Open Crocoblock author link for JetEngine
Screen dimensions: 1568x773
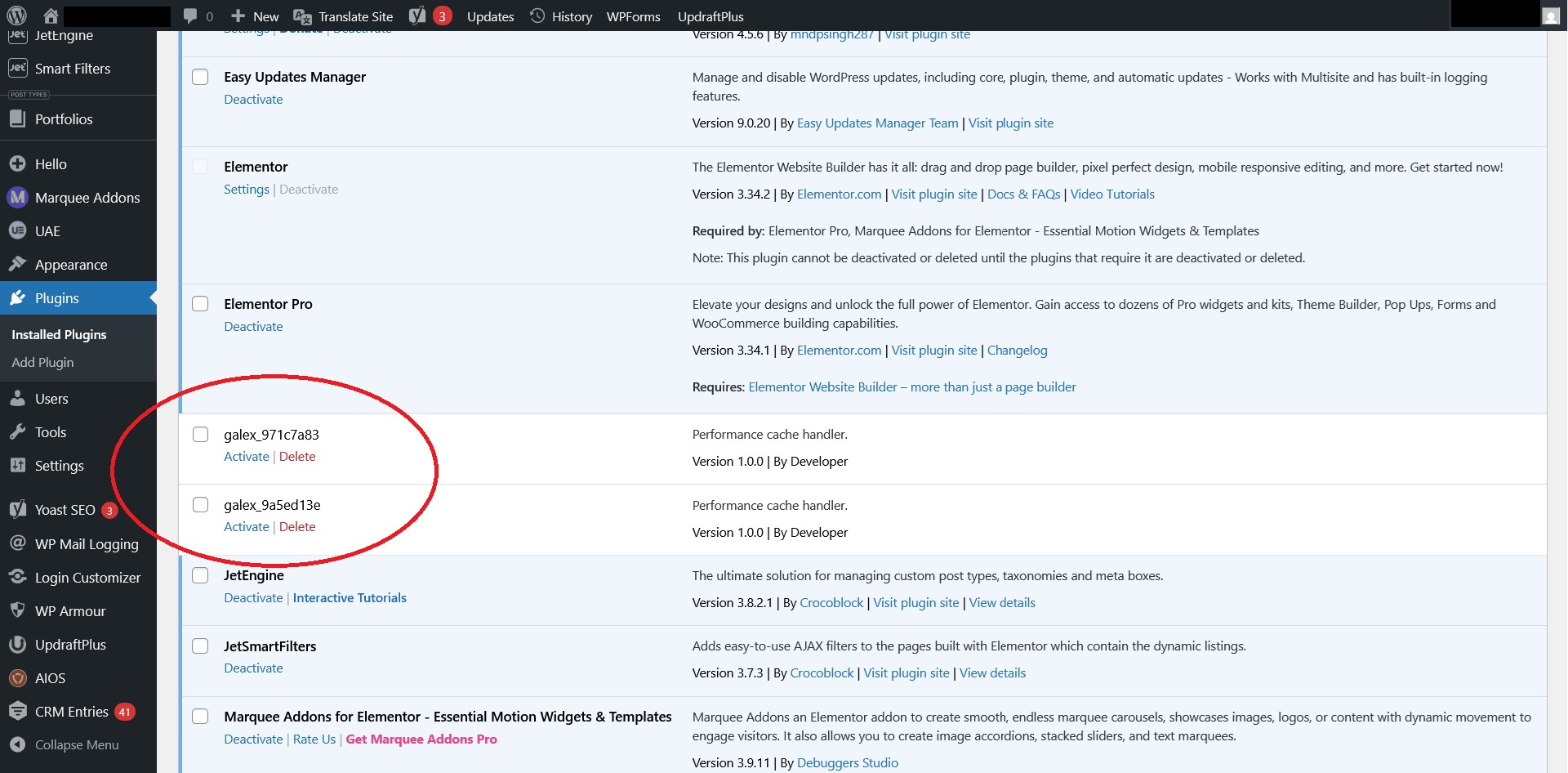pyautogui.click(x=831, y=603)
